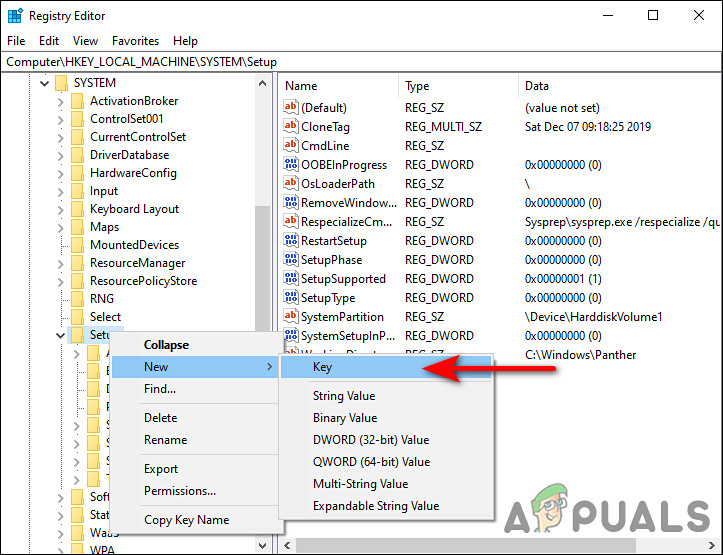723x555 pixels.
Task: Click the SystemSetupInP... DWORD icon
Action: coord(290,335)
